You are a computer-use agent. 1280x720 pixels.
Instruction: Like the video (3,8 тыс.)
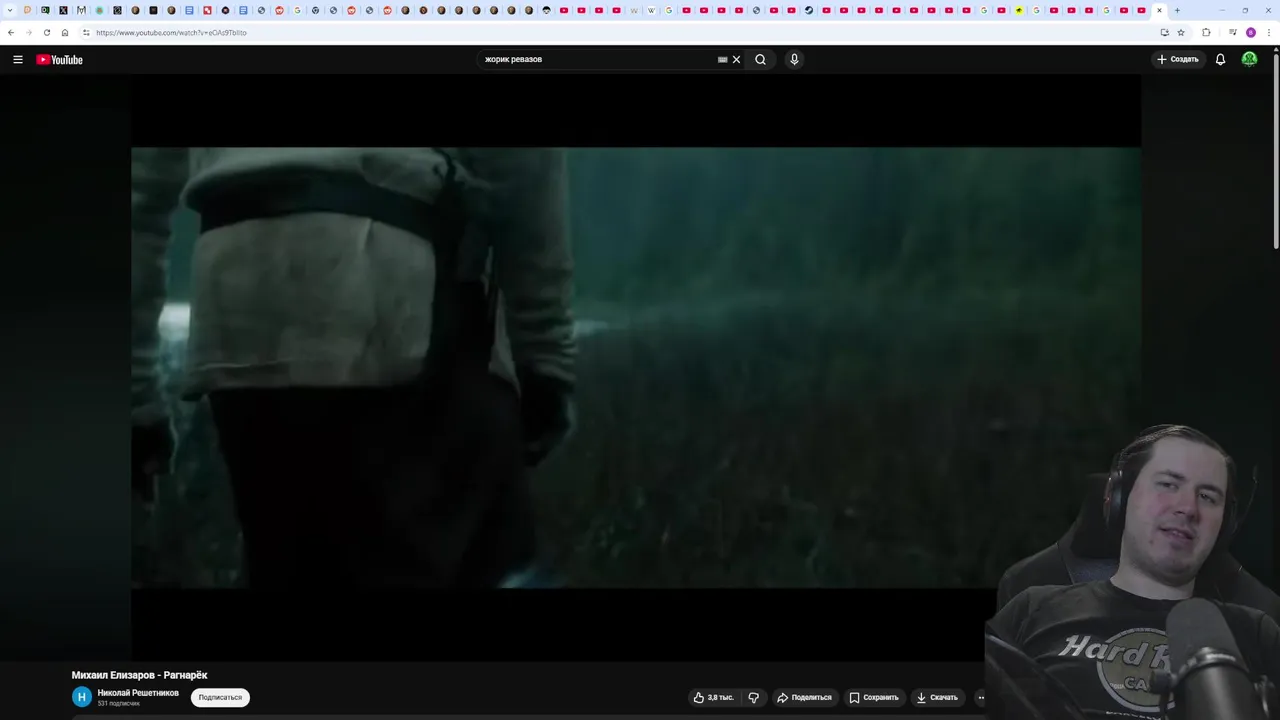coord(713,697)
